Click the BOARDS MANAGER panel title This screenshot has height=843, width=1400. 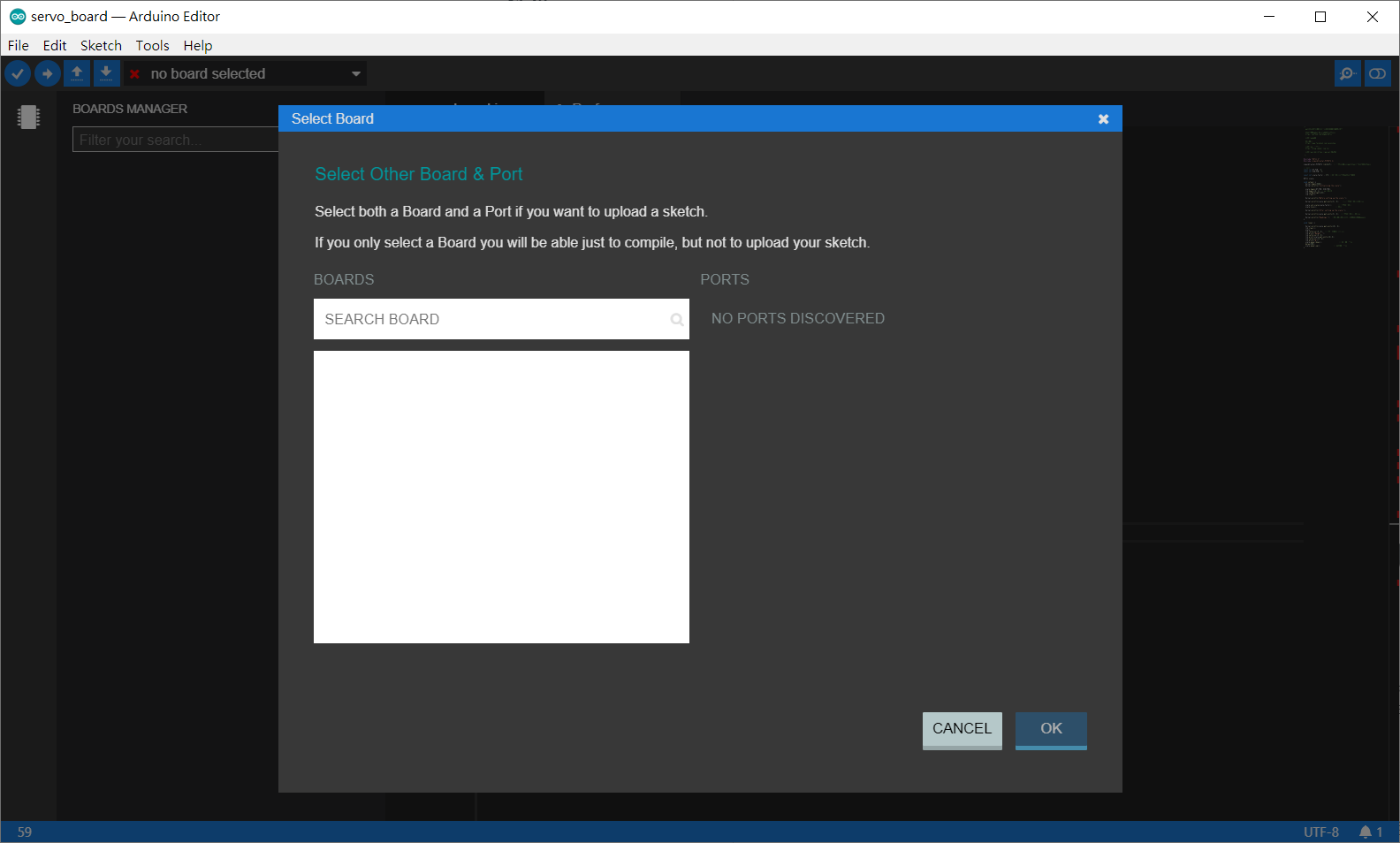click(x=130, y=109)
